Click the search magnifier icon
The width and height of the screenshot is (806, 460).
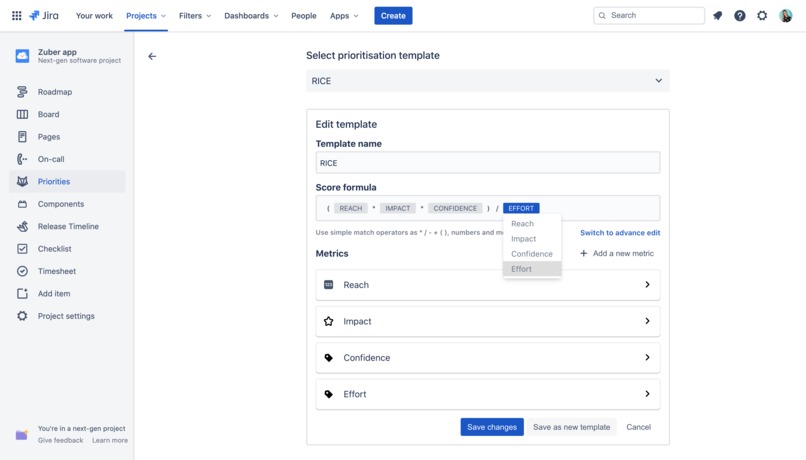pos(602,15)
